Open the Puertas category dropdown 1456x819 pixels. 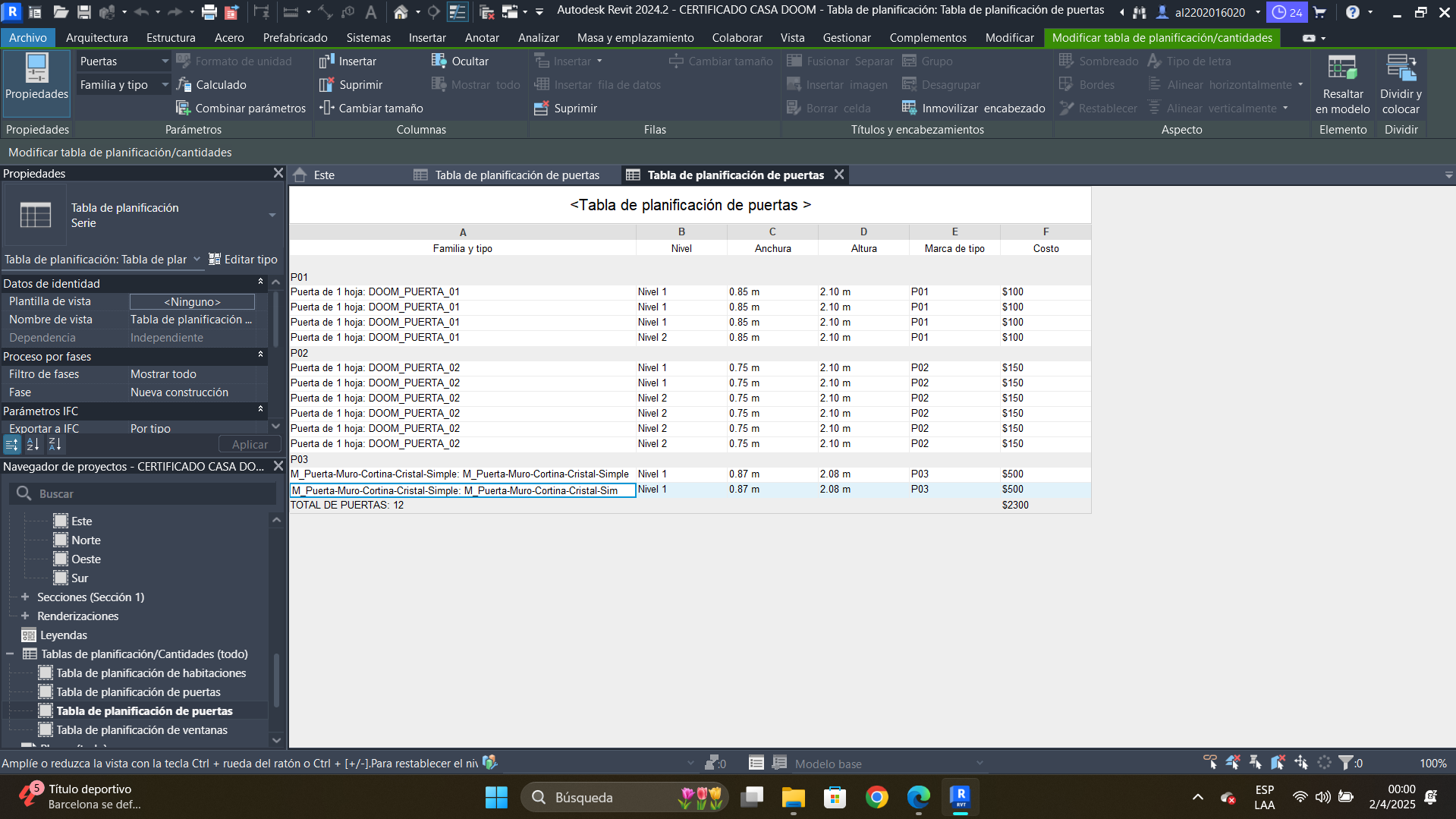click(x=123, y=61)
